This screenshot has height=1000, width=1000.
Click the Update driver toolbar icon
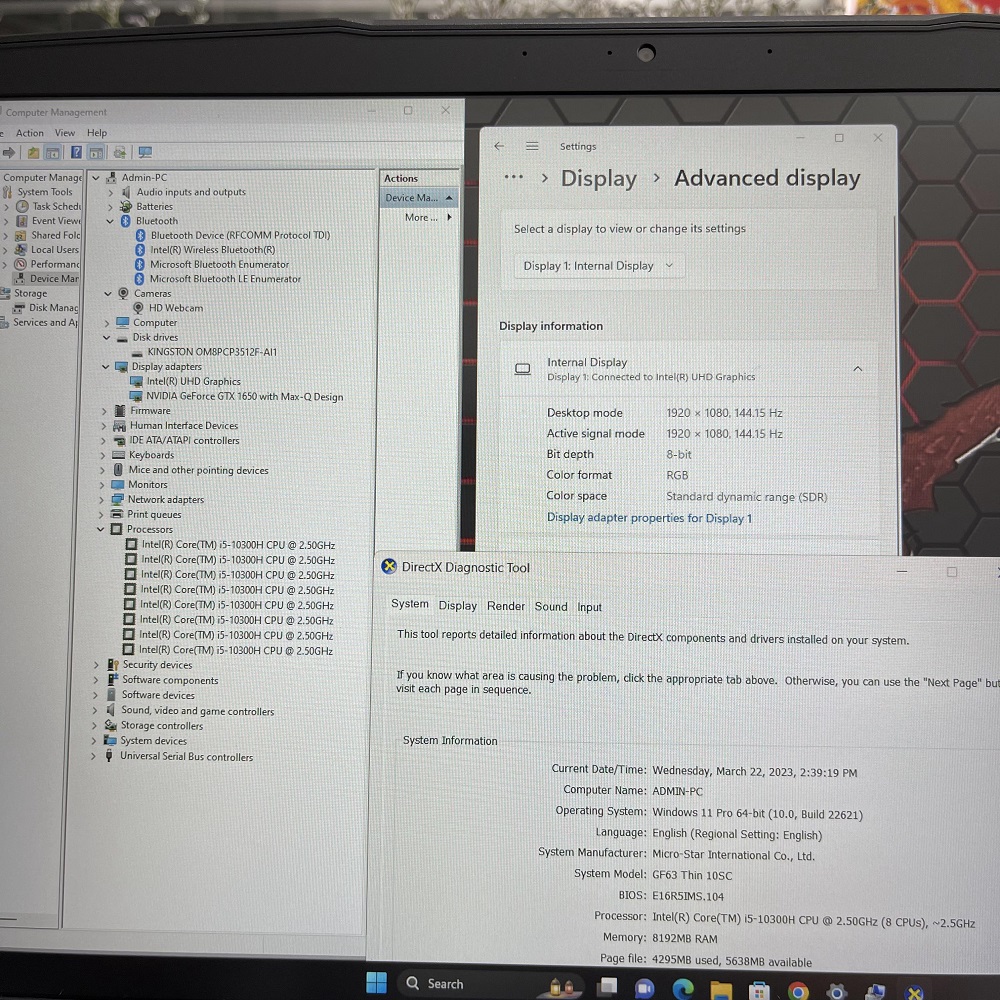[x=119, y=152]
